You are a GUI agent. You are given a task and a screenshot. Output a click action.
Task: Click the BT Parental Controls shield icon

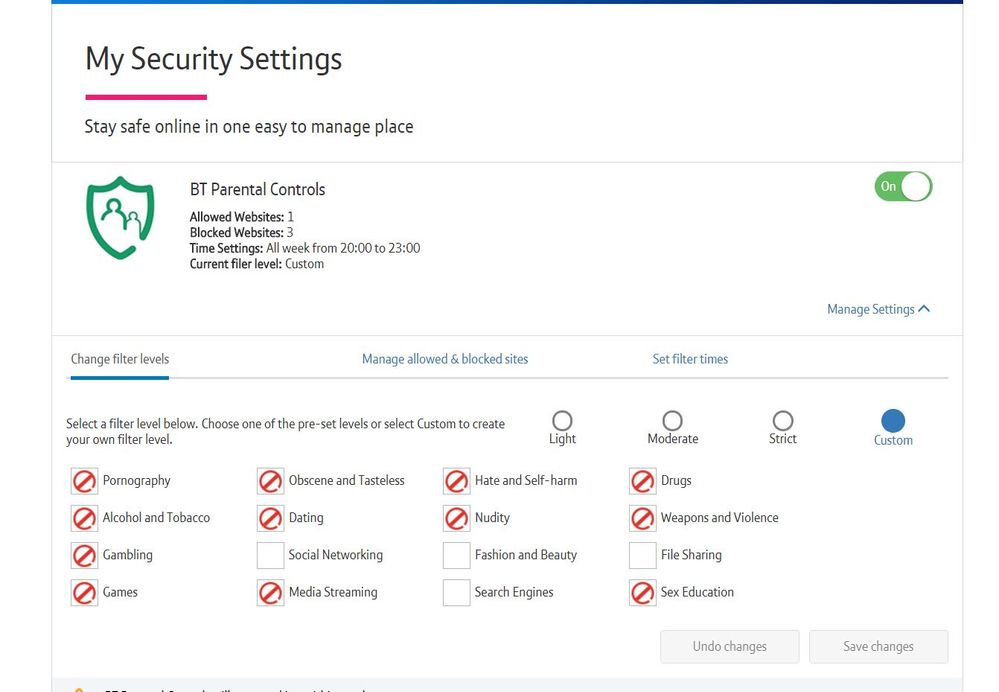(x=120, y=218)
